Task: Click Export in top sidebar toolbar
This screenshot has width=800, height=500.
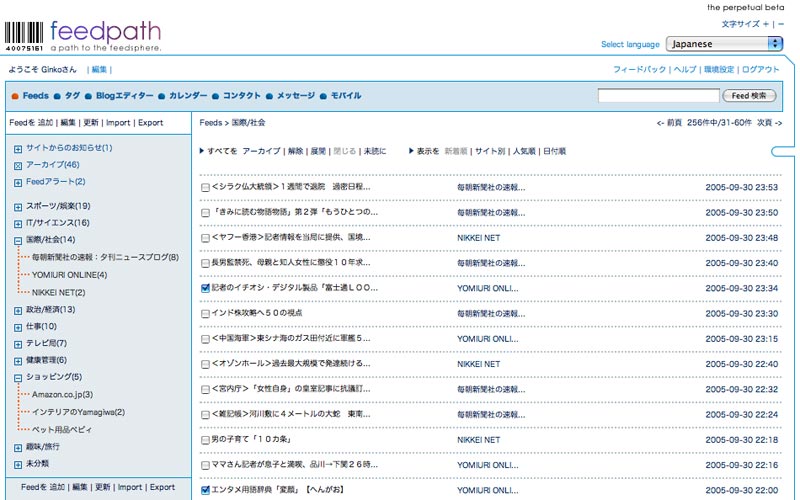Action: click(151, 122)
